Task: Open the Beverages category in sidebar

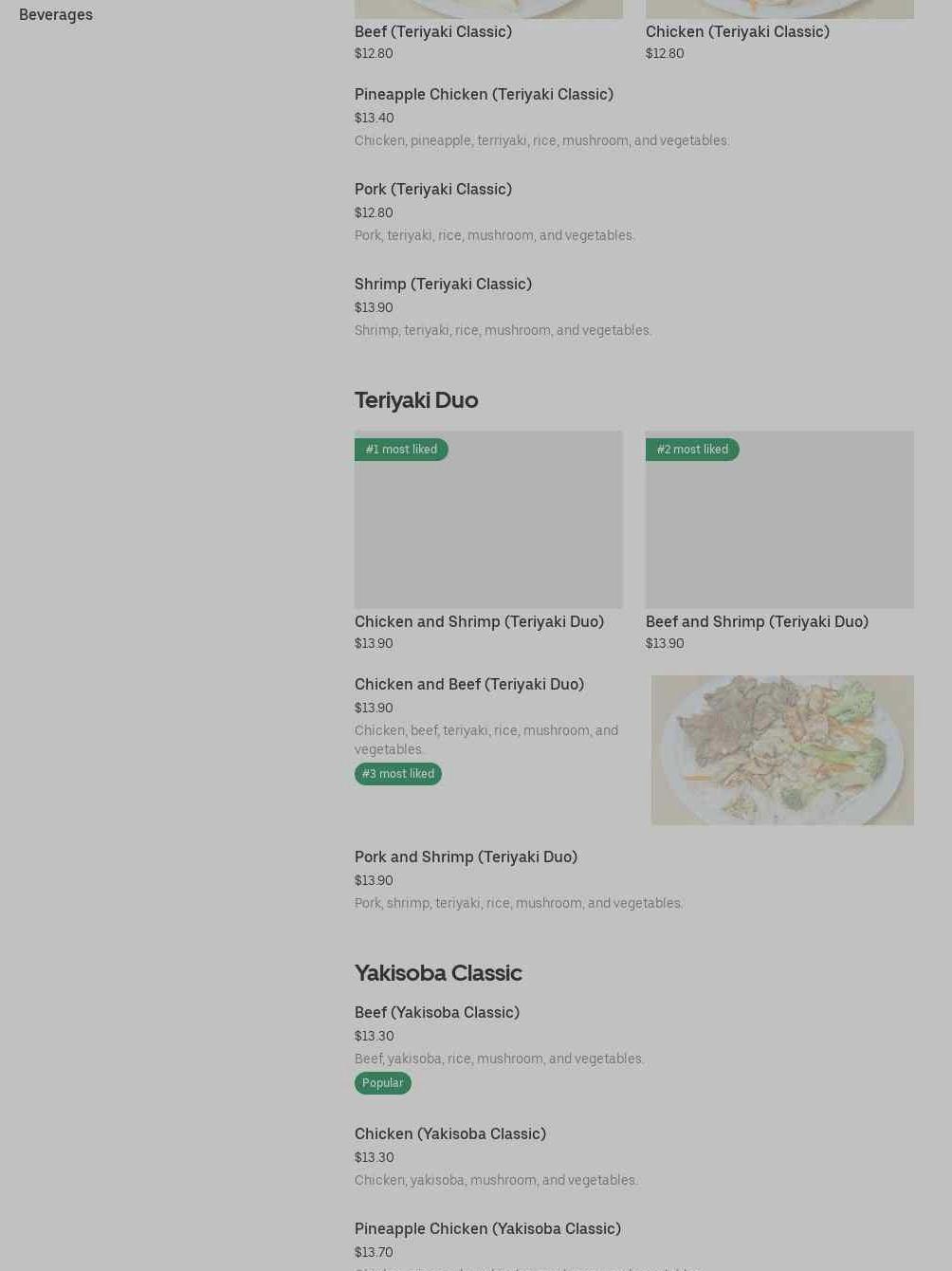Action: 56,14
